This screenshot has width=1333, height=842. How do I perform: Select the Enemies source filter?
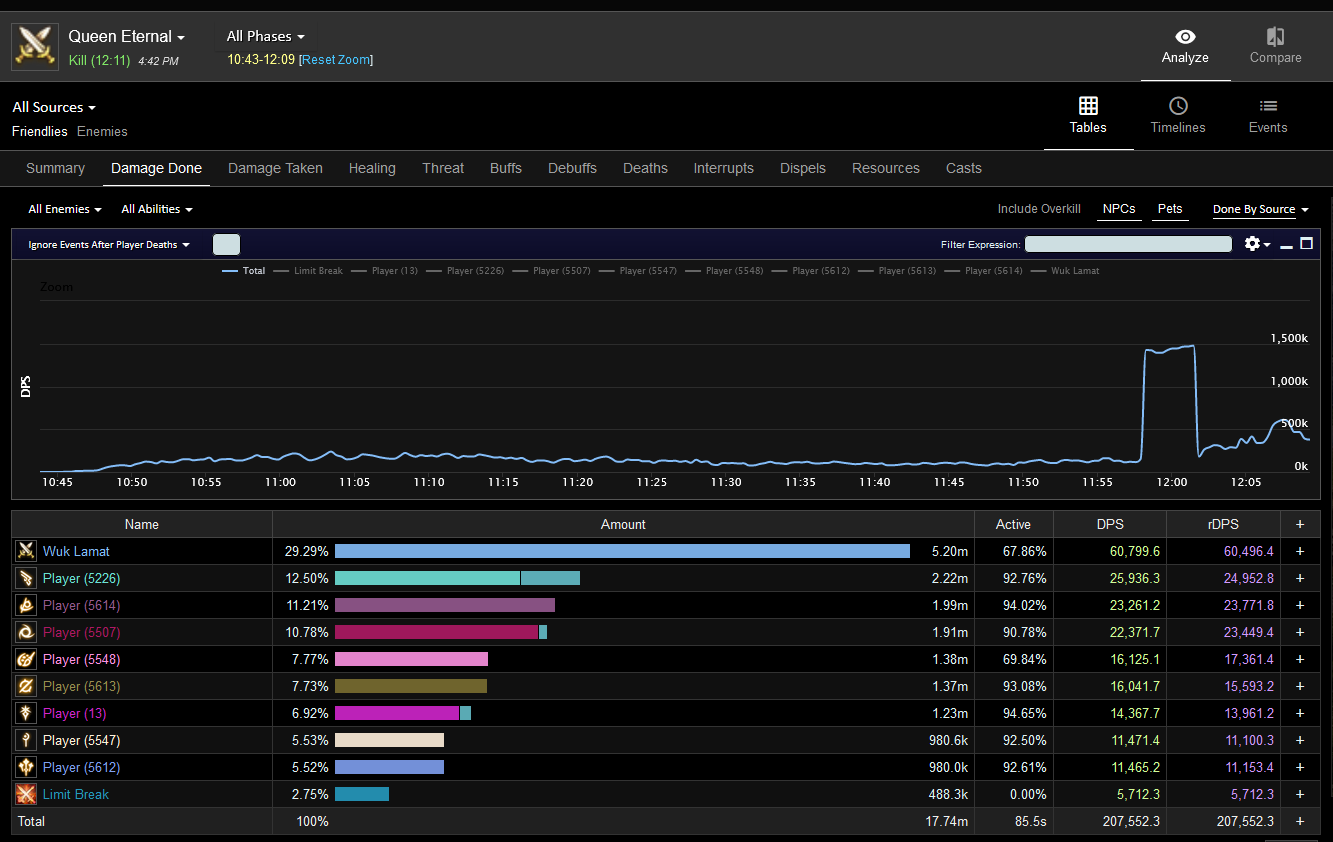point(102,131)
